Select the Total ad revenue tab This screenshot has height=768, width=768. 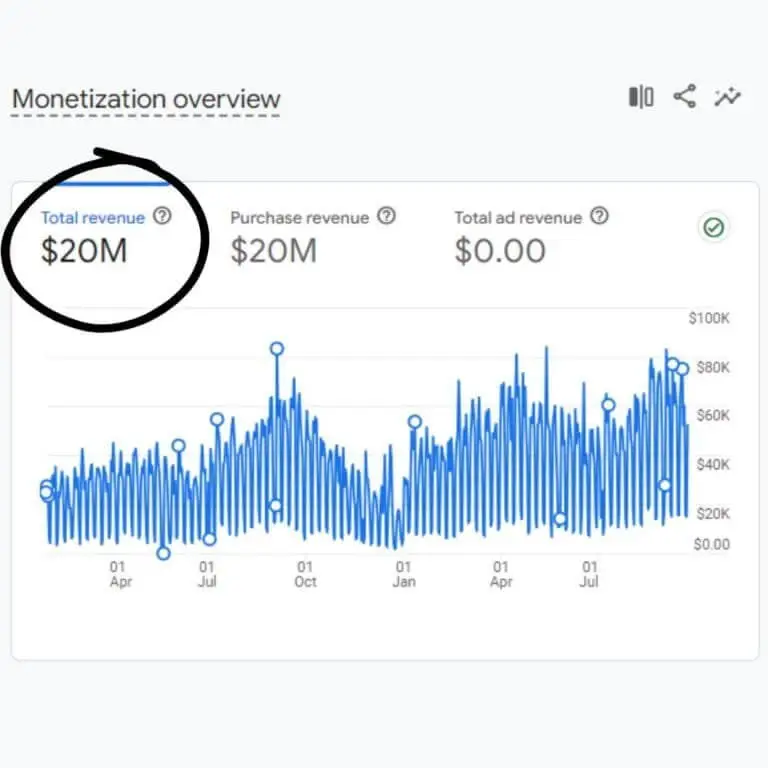tap(517, 217)
